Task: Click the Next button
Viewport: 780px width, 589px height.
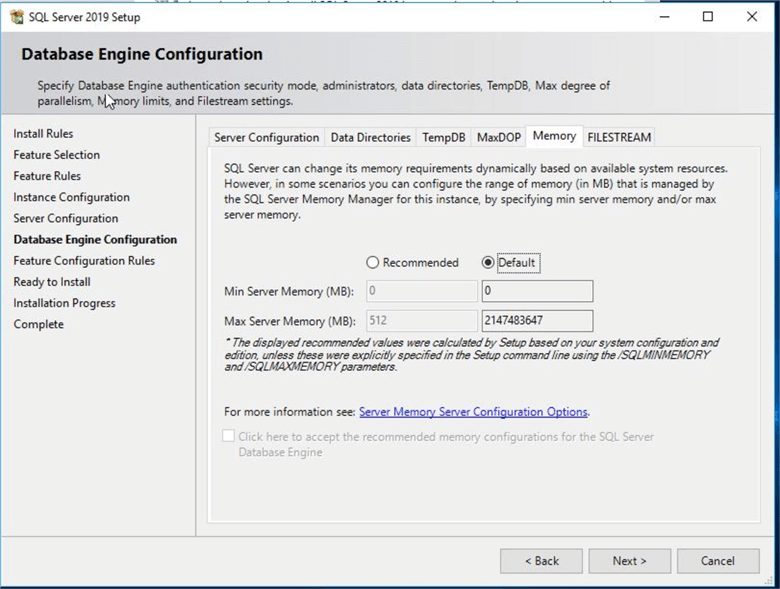Action: pos(629,561)
